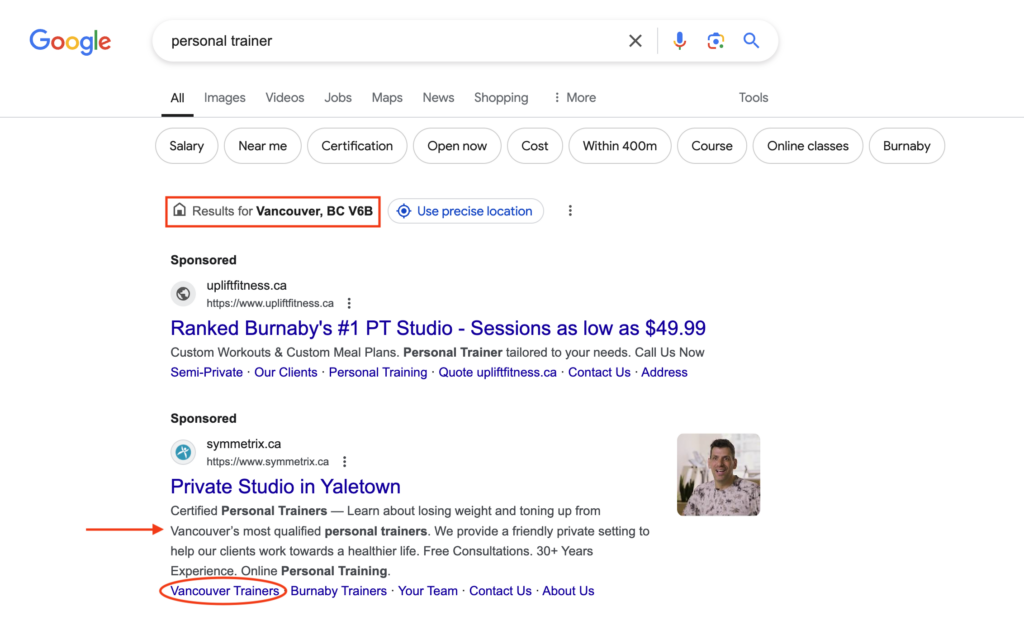The height and width of the screenshot is (621, 1024).
Task: Click the https://www.symmetrix.ca URL
Action: click(268, 462)
